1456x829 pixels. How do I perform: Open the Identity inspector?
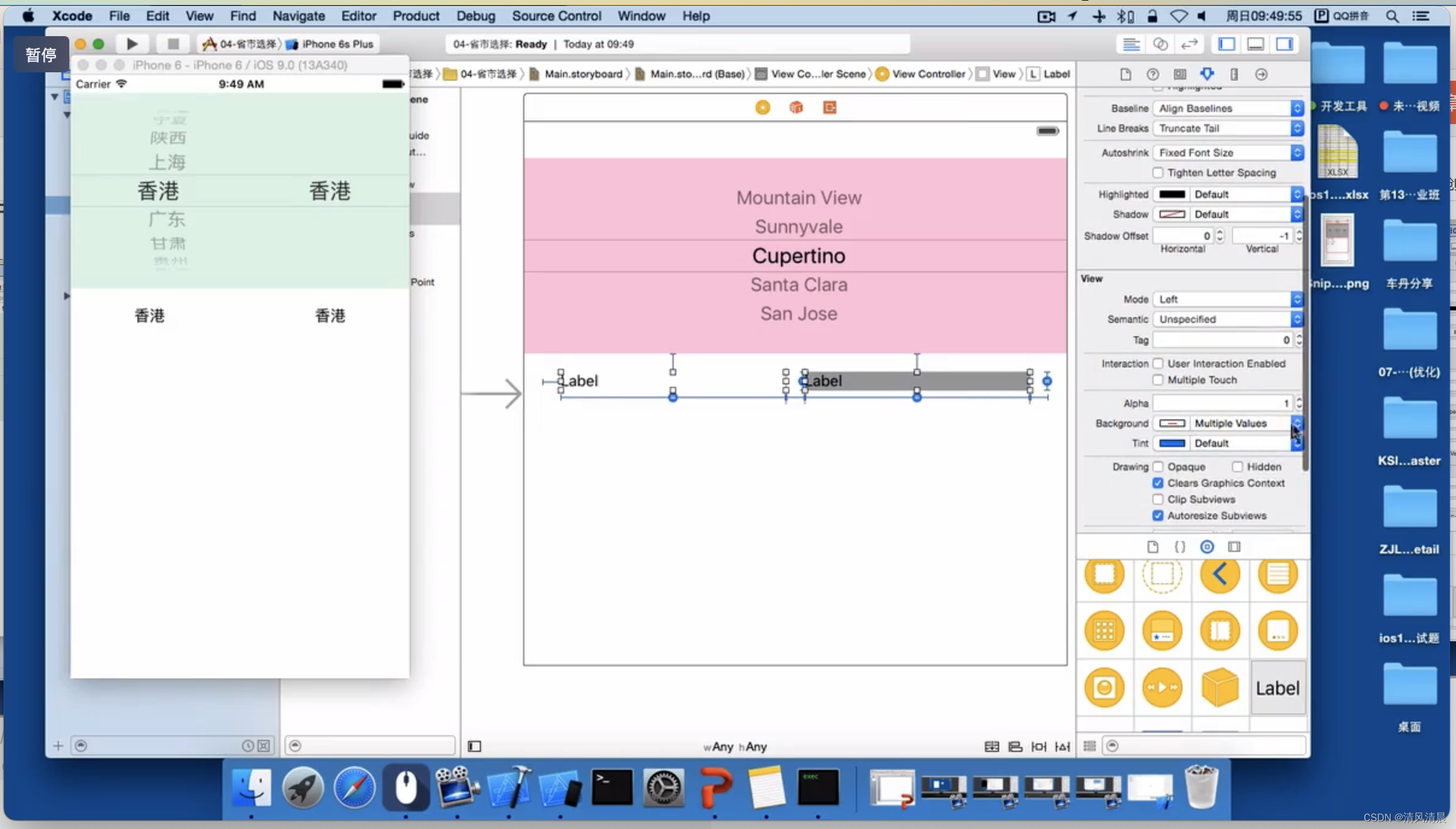click(x=1180, y=74)
